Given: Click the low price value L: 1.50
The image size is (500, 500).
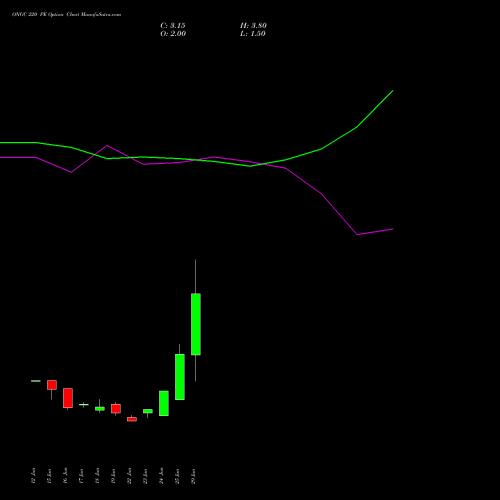Looking at the screenshot, I should tap(253, 34).
